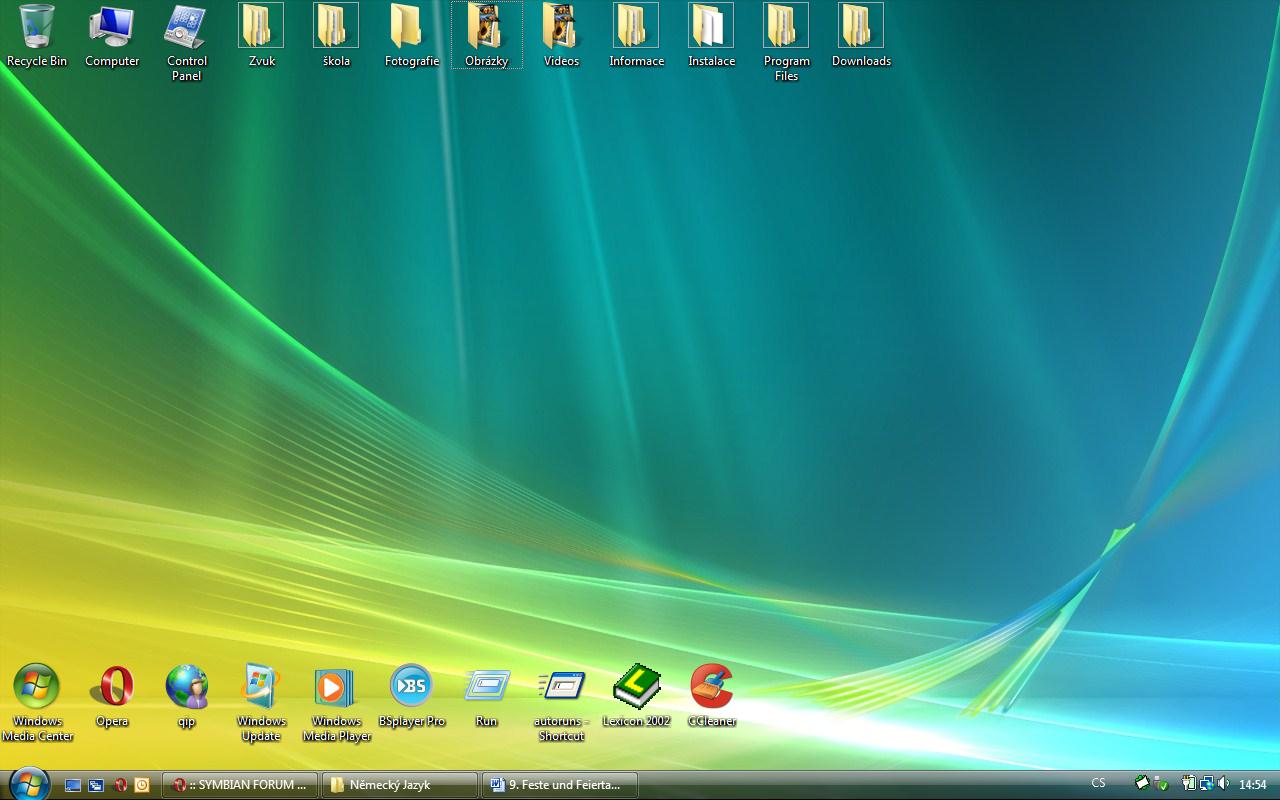
Task: Select the Windows Update shortcut
Action: [x=261, y=702]
